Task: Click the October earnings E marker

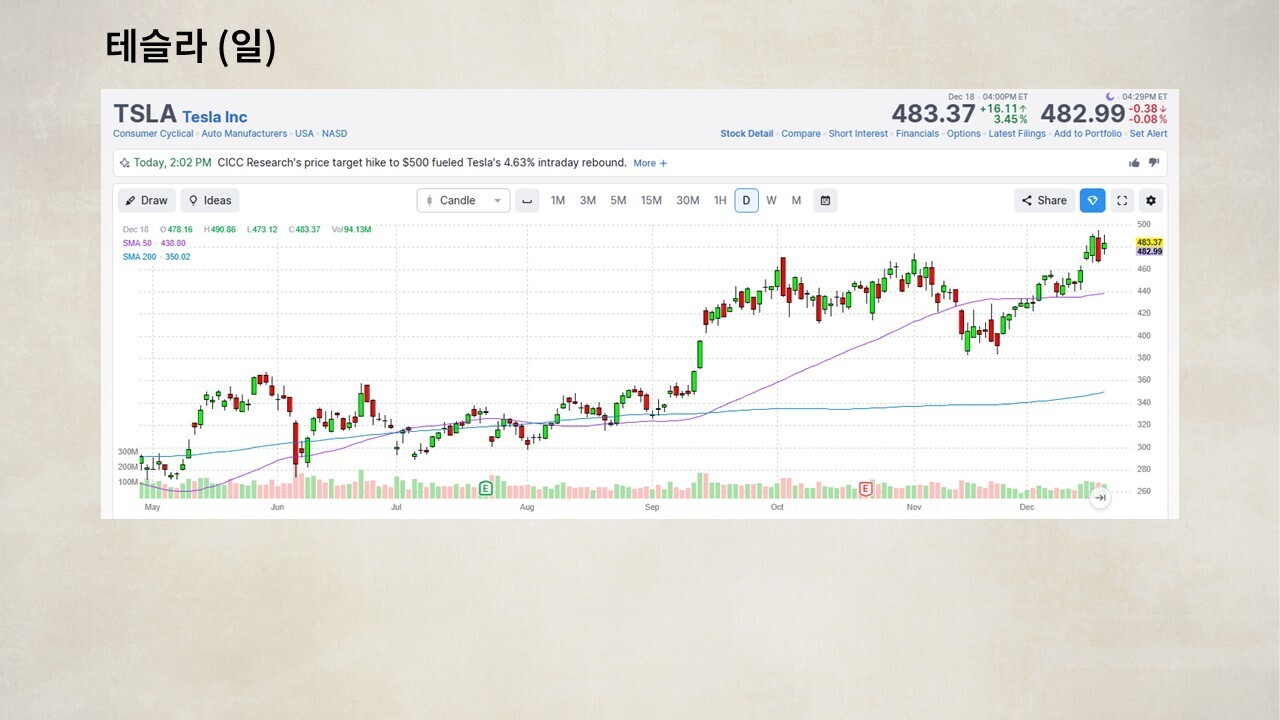Action: 866,488
